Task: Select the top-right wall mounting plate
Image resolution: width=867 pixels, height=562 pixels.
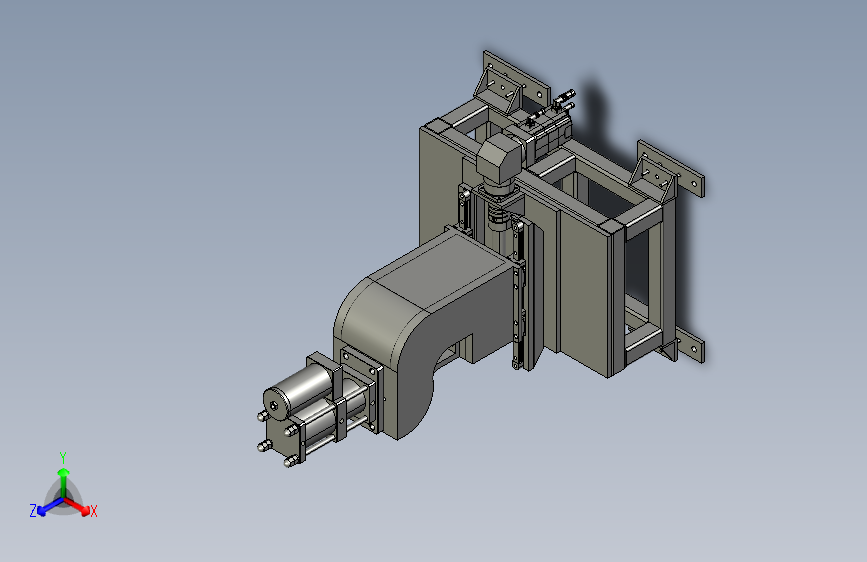Action: pyautogui.click(x=671, y=168)
